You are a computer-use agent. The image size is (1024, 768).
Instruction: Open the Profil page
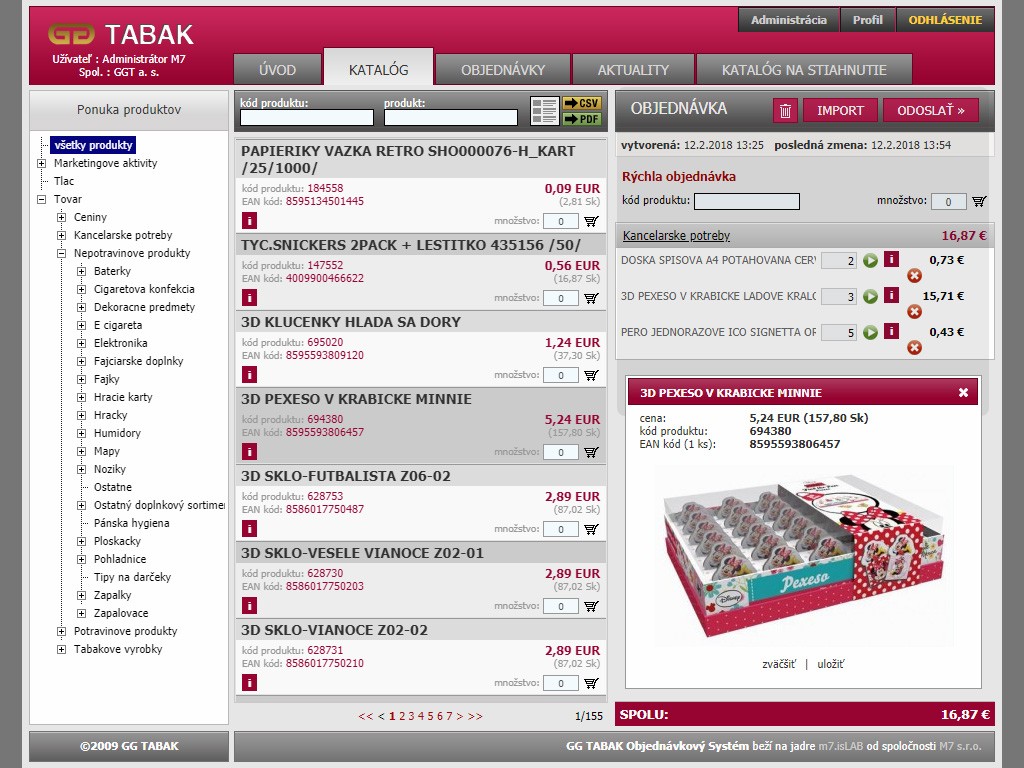point(867,20)
